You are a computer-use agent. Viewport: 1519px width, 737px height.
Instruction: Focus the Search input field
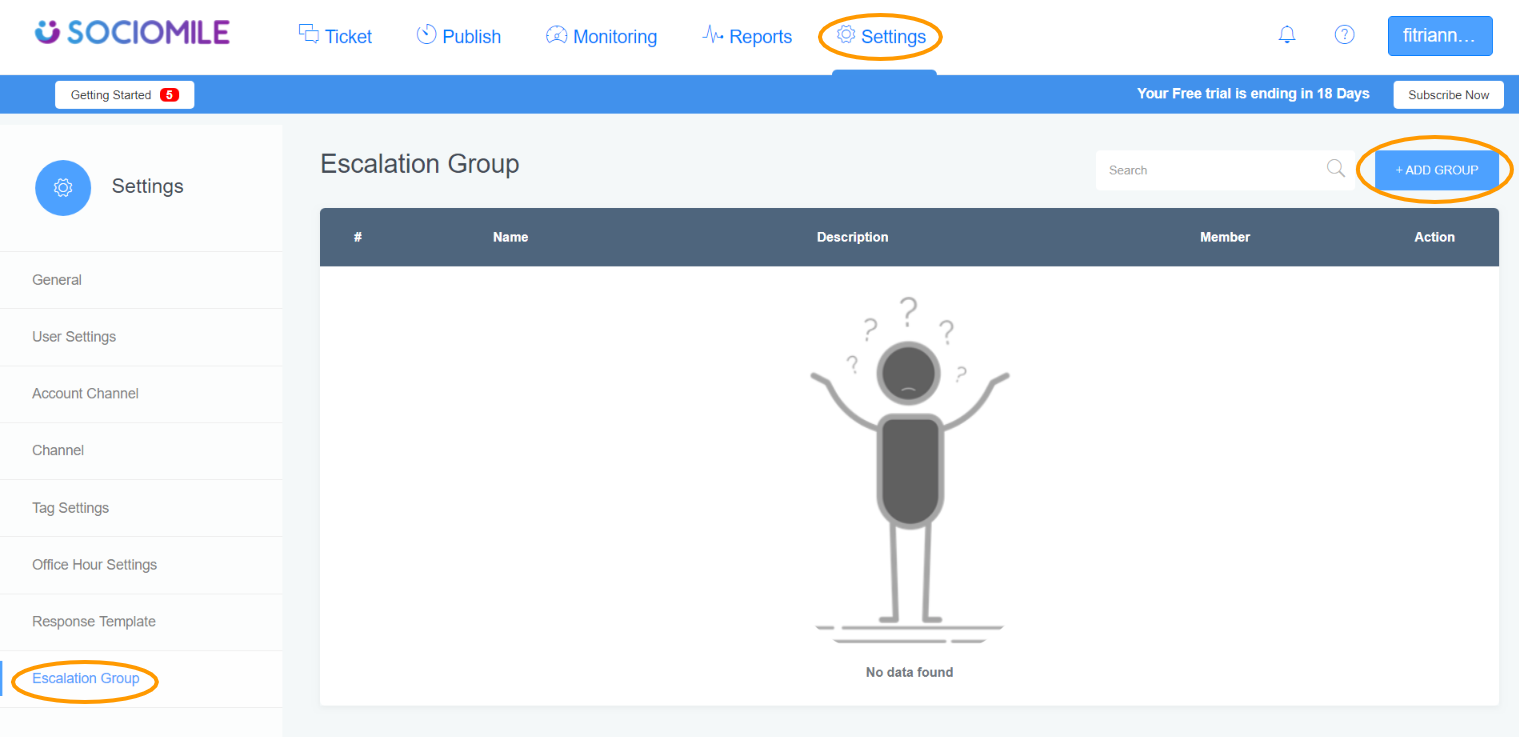[x=1225, y=170]
